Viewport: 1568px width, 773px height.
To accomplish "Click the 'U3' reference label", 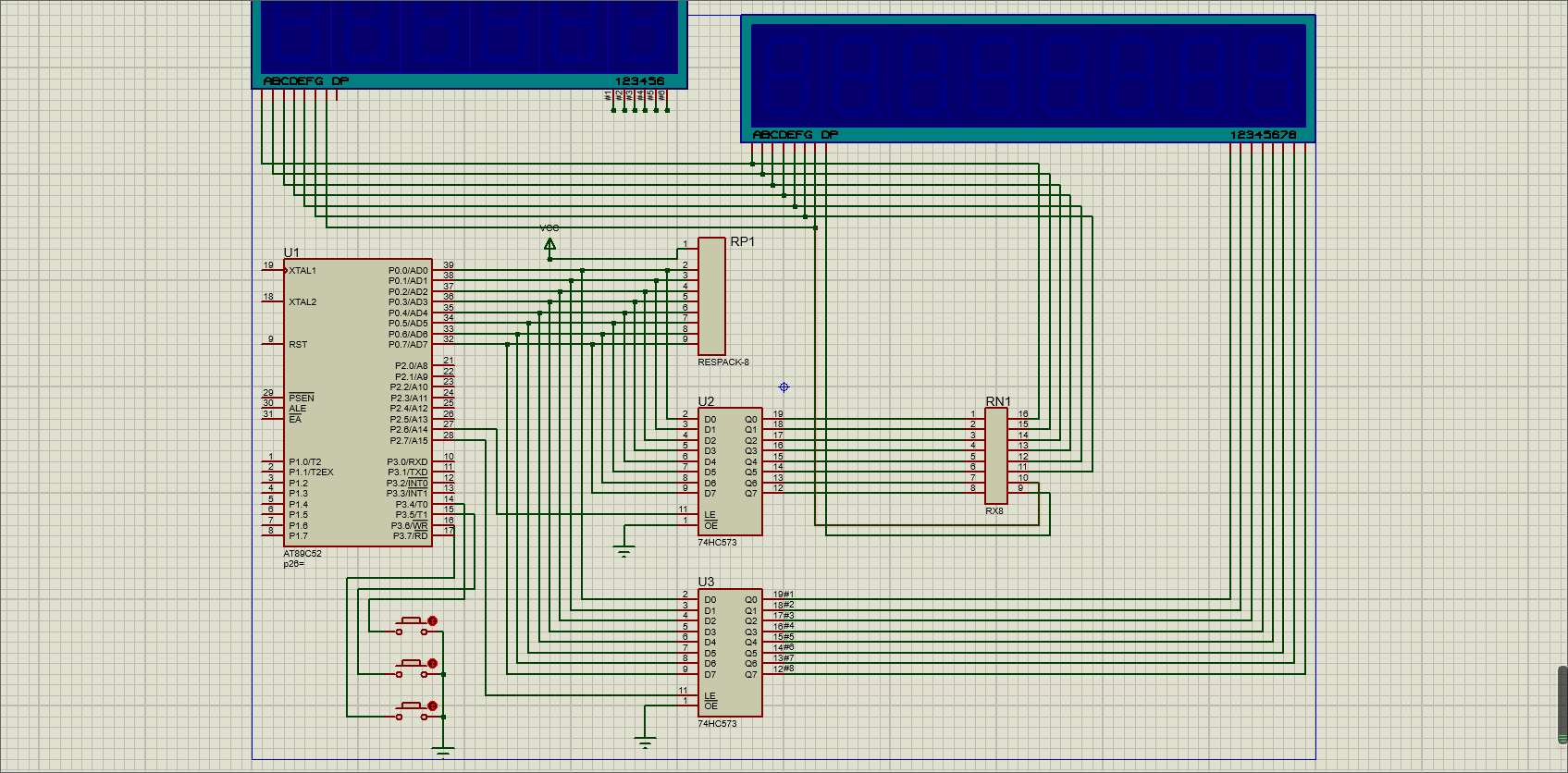I will coord(706,582).
